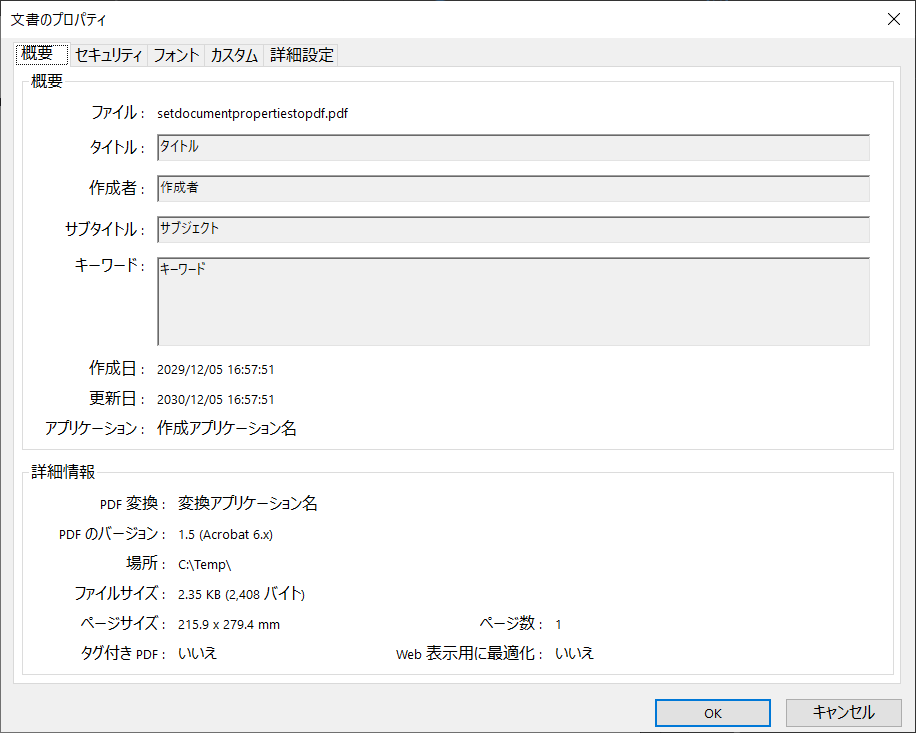The height and width of the screenshot is (733, 916).
Task: Open the フォント tab
Action: pyautogui.click(x=176, y=55)
